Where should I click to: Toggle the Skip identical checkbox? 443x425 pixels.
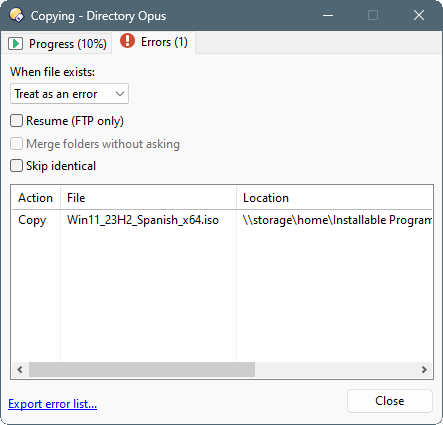coord(16,166)
